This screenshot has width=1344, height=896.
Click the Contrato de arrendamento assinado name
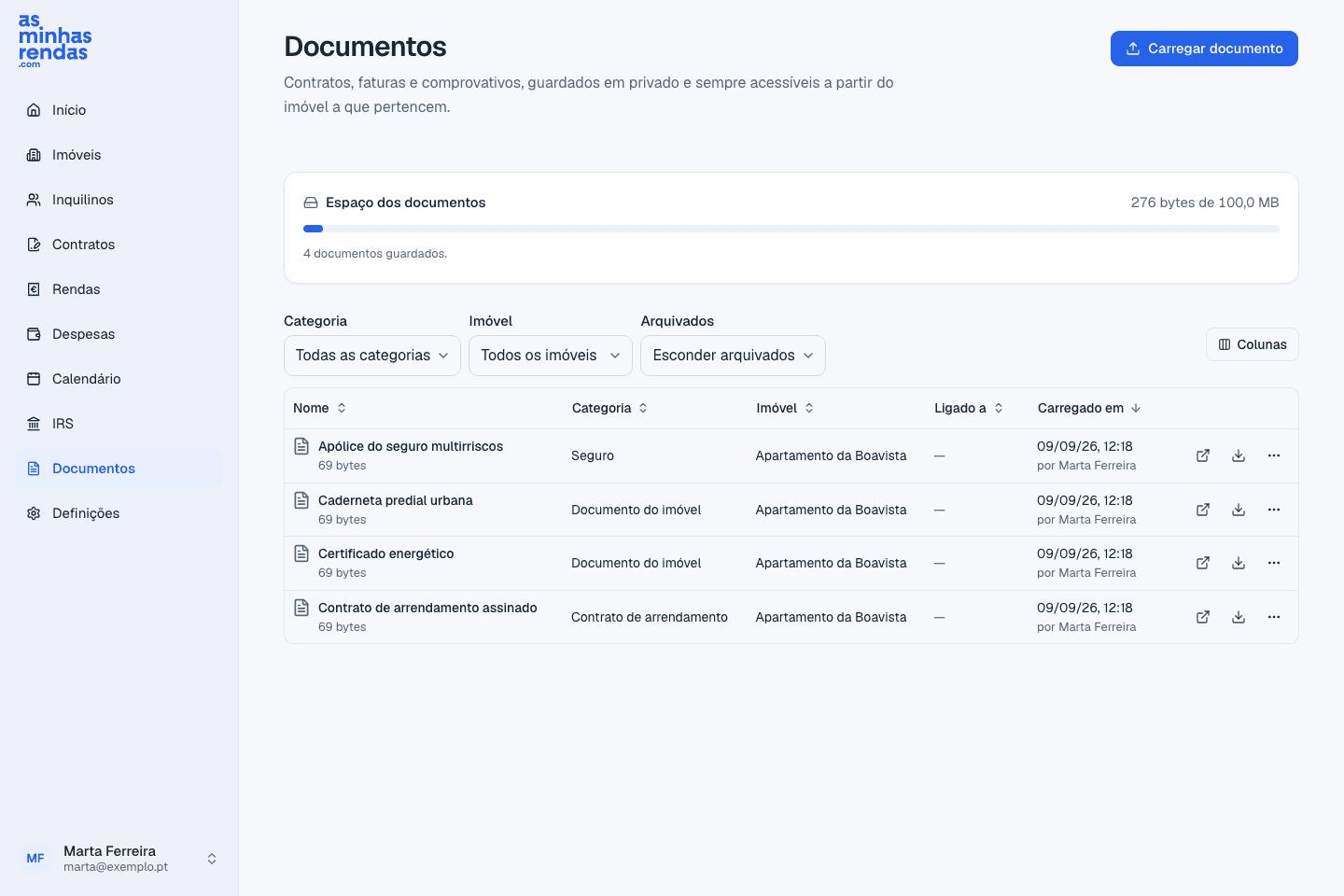pos(427,608)
